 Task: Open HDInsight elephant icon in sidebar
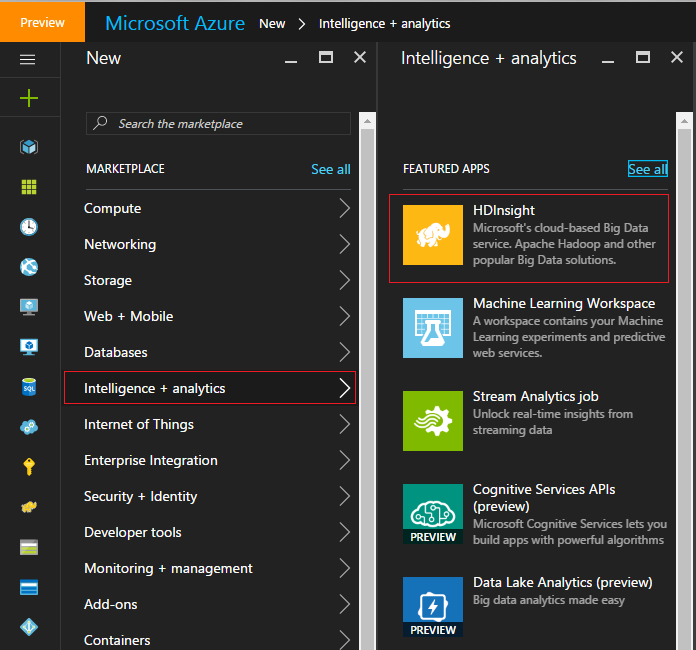[x=29, y=507]
